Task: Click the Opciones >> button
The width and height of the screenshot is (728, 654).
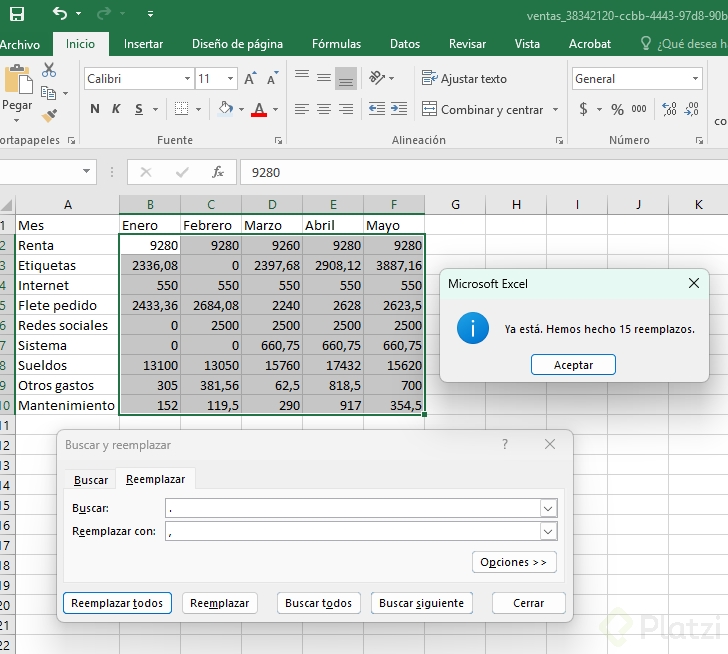Action: click(x=513, y=562)
